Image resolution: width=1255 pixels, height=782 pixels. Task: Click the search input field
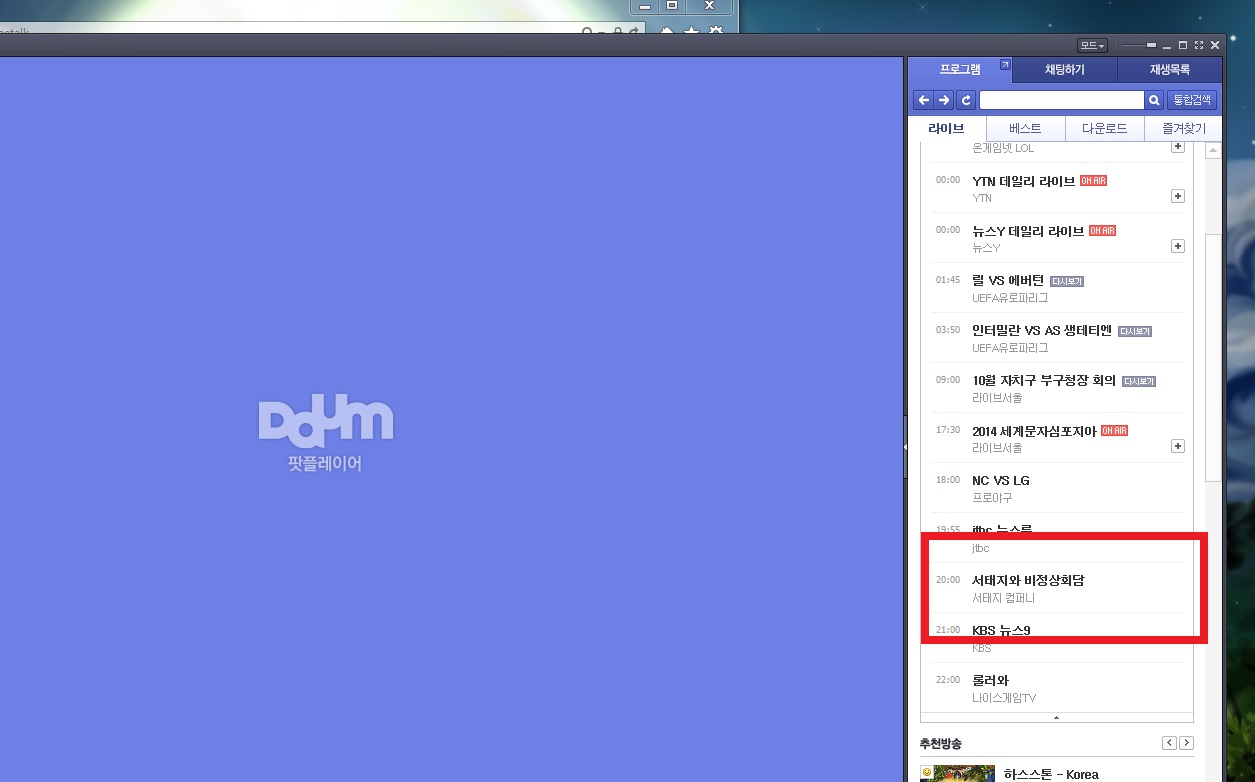1061,100
